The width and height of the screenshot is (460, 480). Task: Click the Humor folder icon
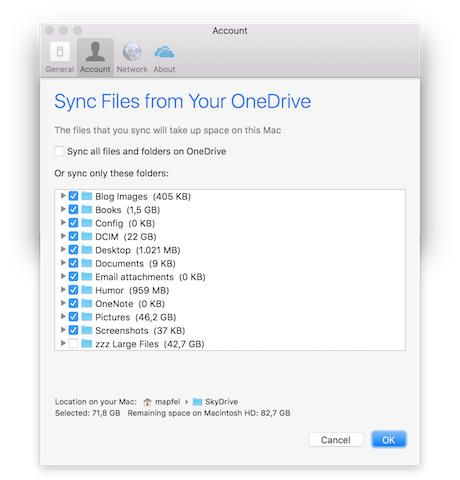point(87,290)
